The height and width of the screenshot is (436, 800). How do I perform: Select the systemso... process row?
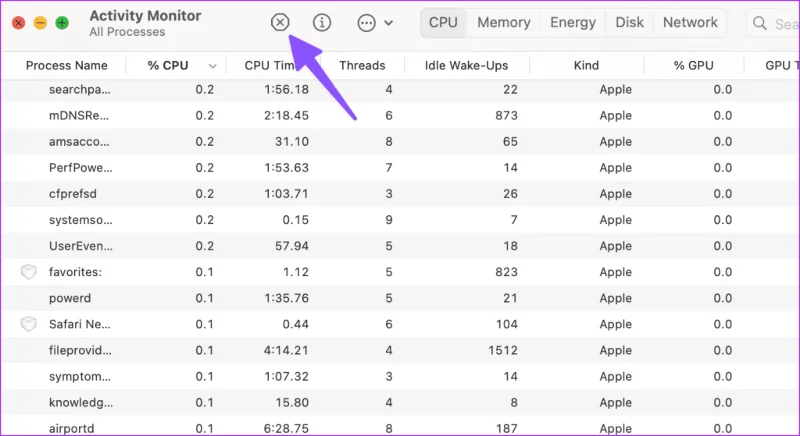(x=400, y=220)
